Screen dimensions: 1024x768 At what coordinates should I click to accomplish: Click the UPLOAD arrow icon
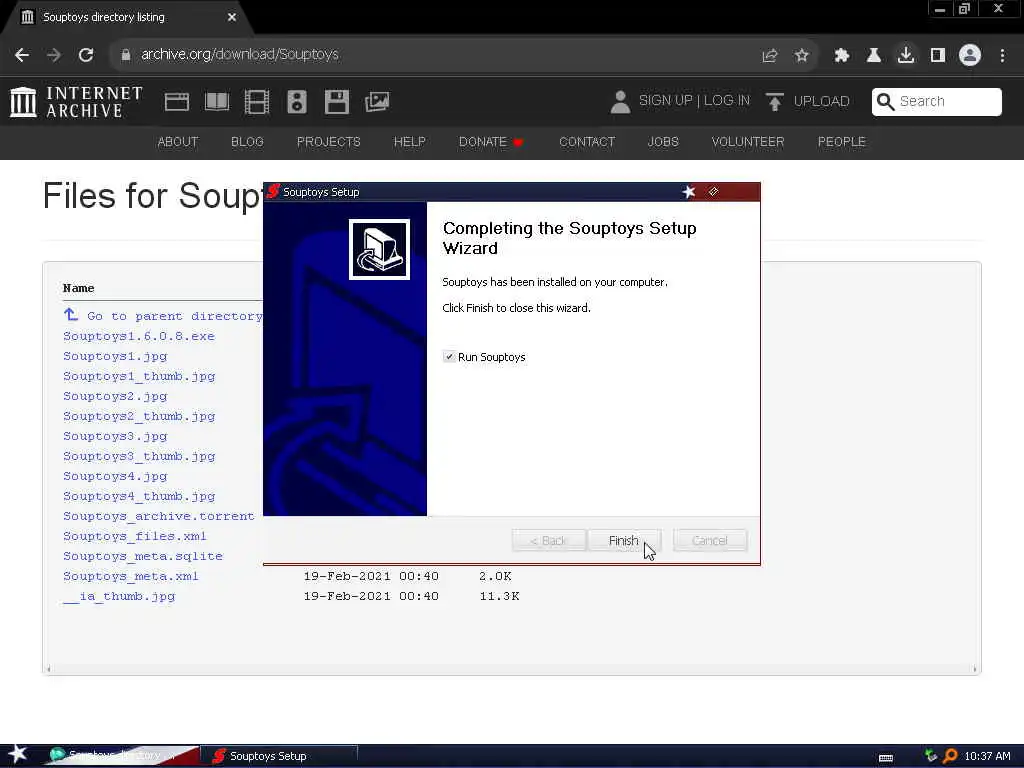775,101
